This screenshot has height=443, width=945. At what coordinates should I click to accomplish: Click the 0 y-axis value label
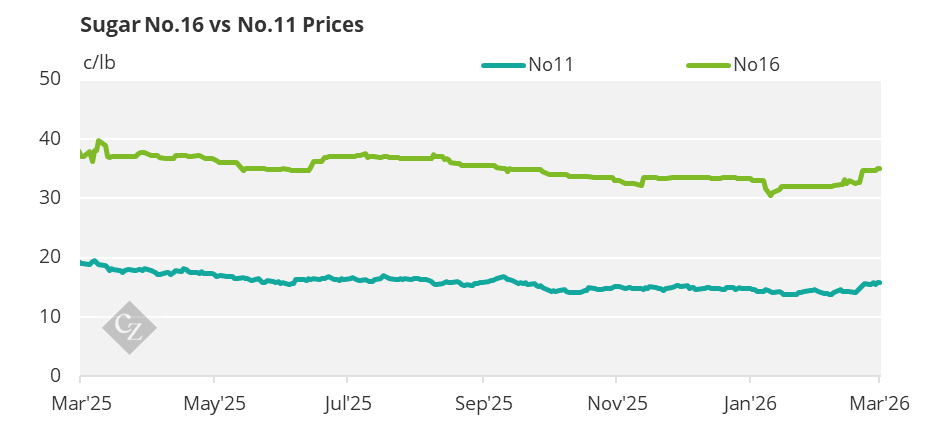click(66, 376)
